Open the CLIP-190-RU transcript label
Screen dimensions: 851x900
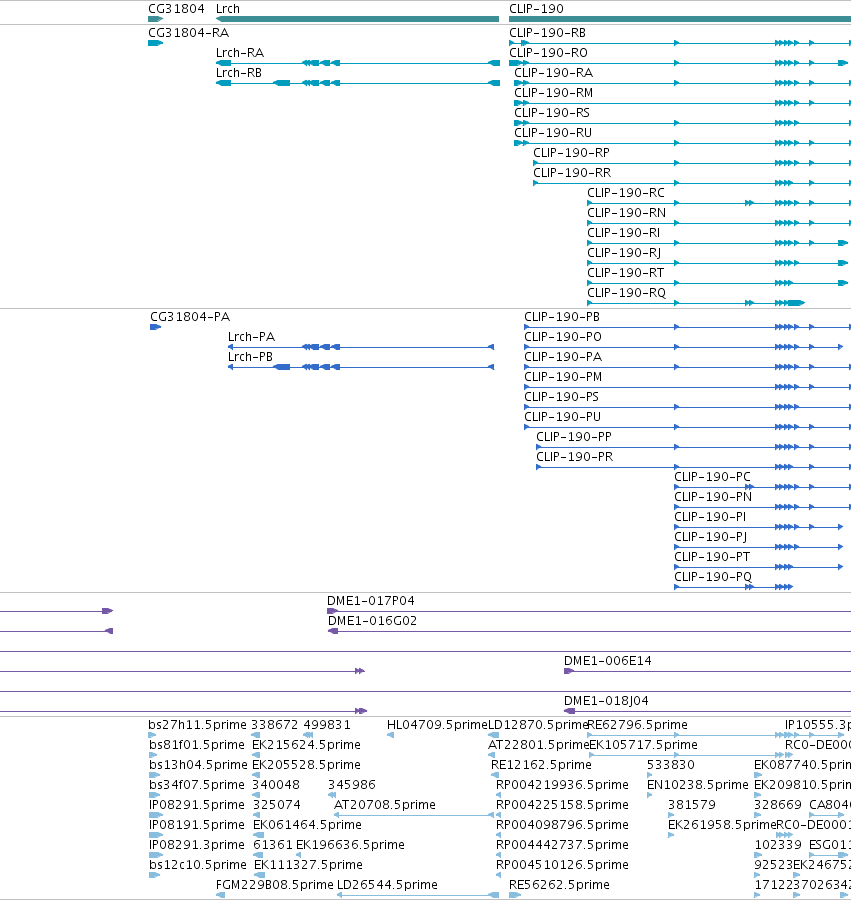click(x=553, y=133)
